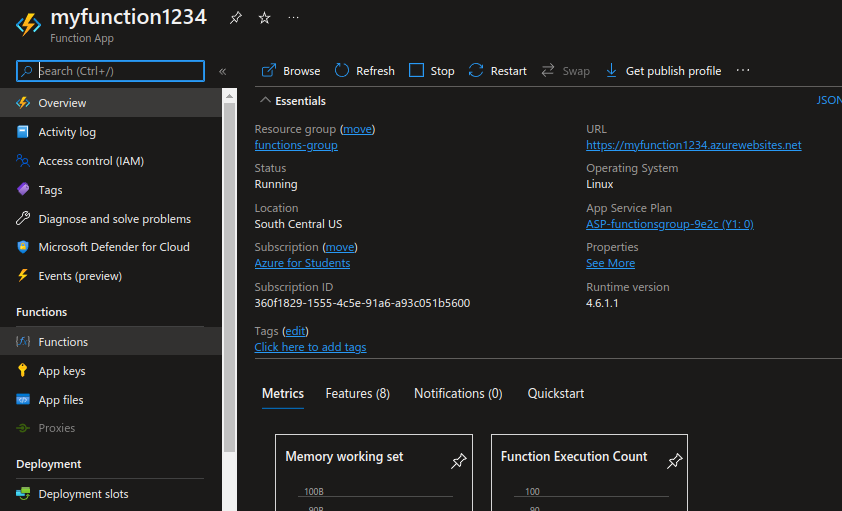Open the Memory working set chart

point(374,473)
